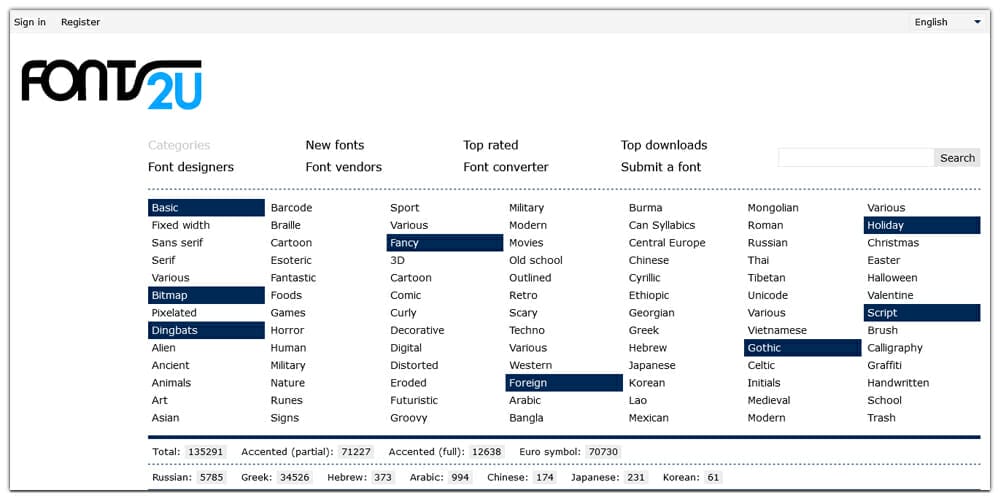Viewport: 1000px width, 500px height.
Task: Open the English language dropdown
Action: [947, 22]
